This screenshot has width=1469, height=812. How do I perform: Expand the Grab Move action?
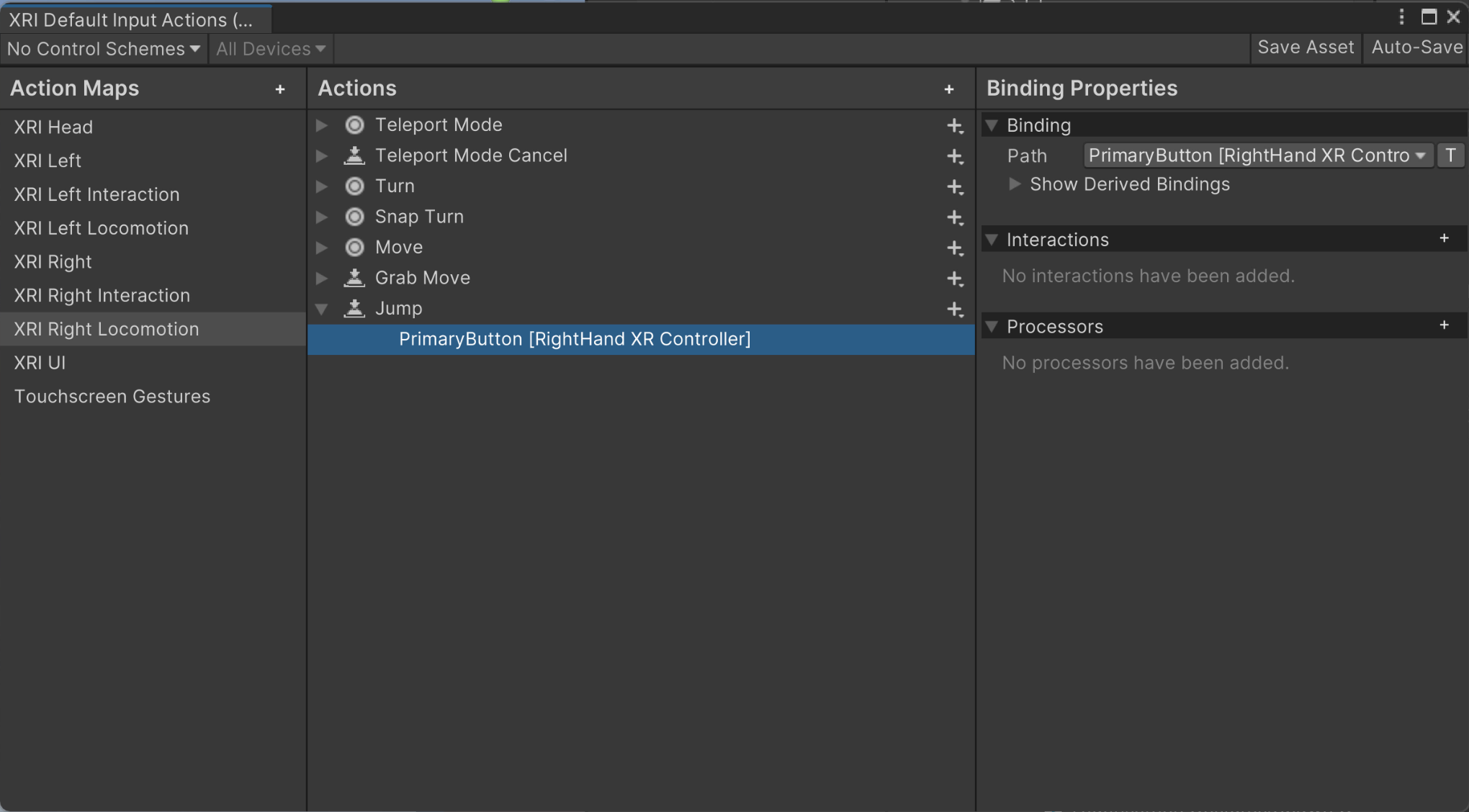coord(322,278)
